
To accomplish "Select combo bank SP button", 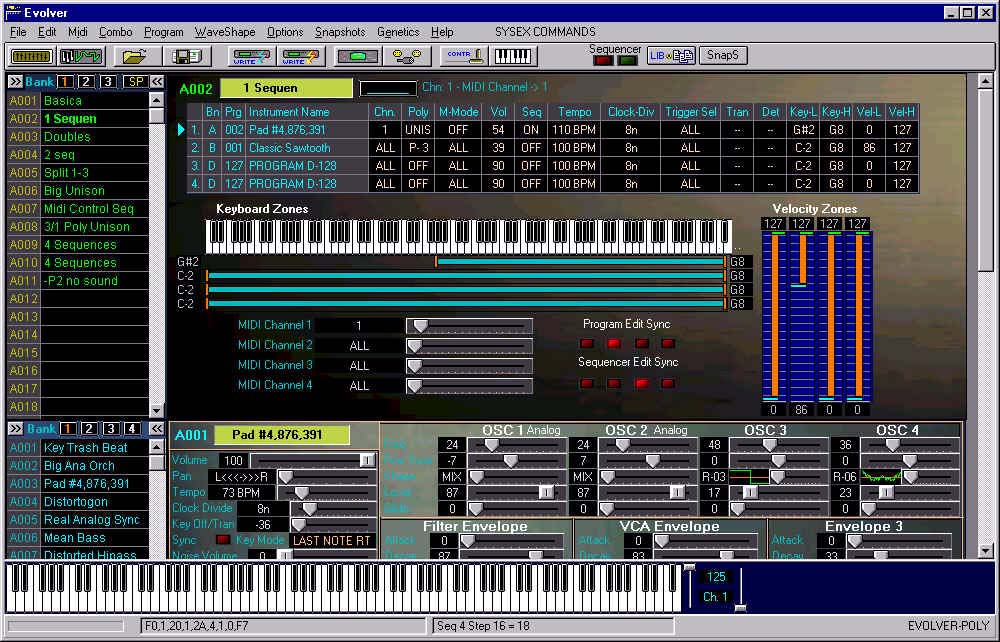I will [136, 82].
